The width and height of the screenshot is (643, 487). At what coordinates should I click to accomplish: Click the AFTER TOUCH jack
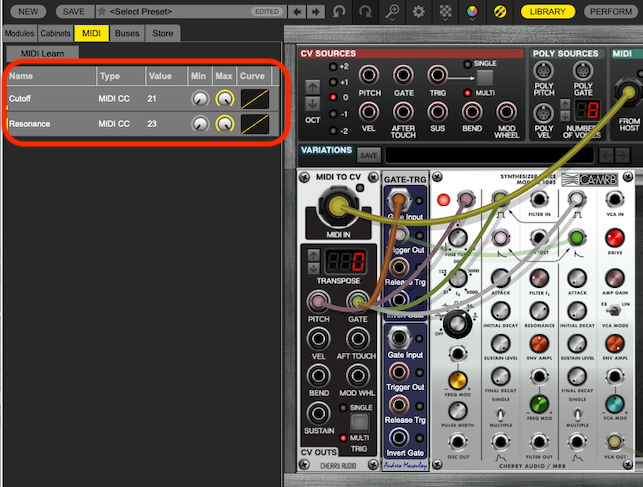[403, 112]
